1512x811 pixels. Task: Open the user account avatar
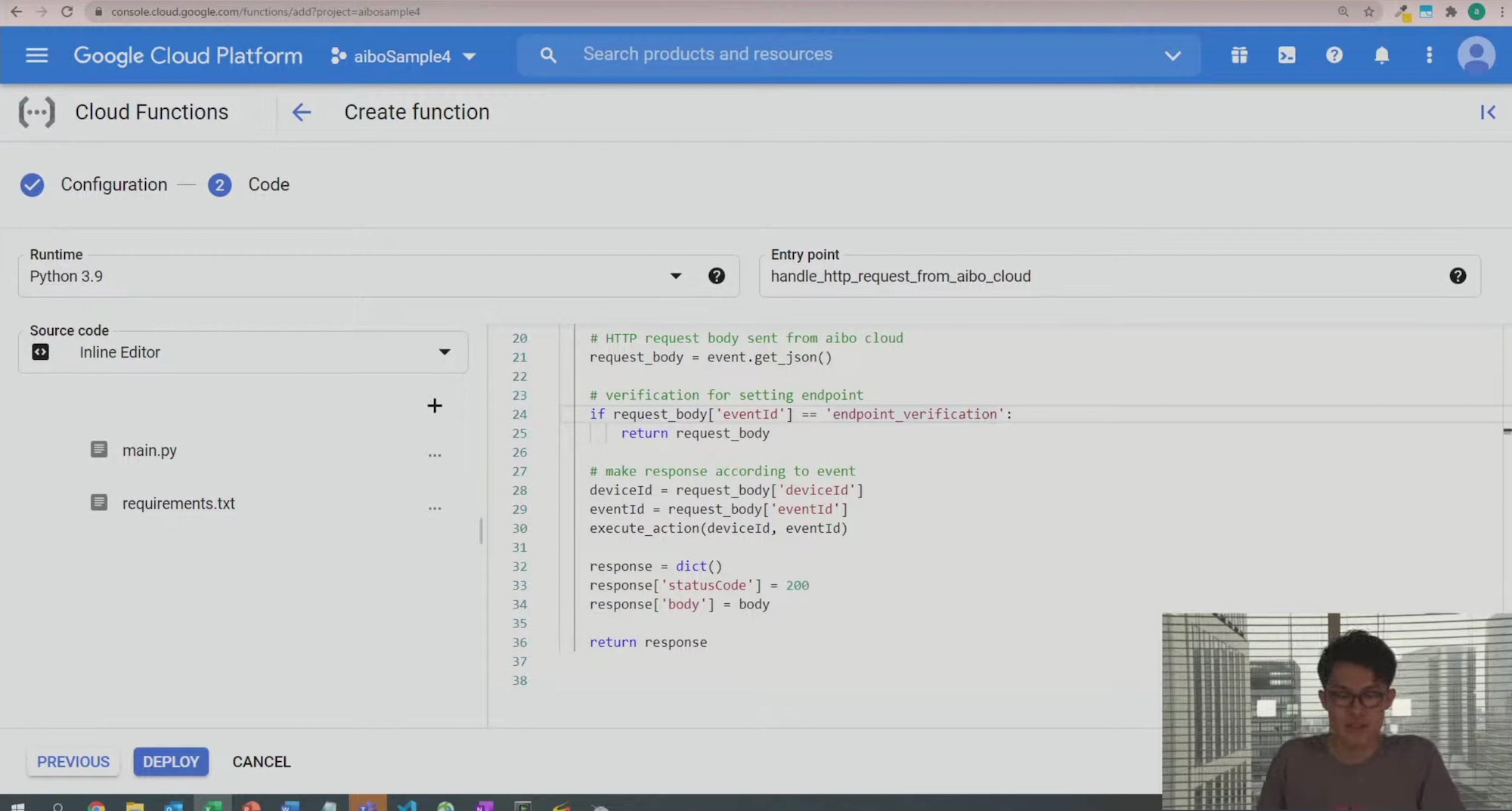point(1476,55)
